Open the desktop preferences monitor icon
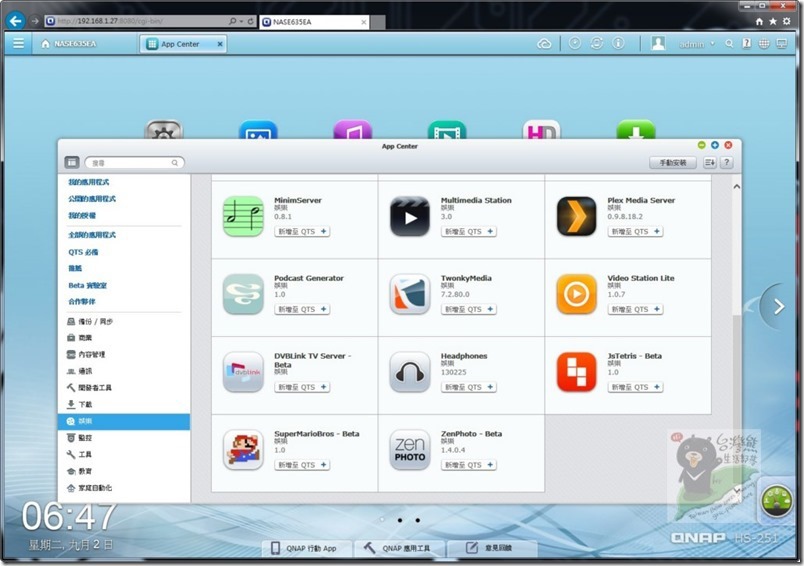Viewport: 804px width, 566px height. coord(781,44)
